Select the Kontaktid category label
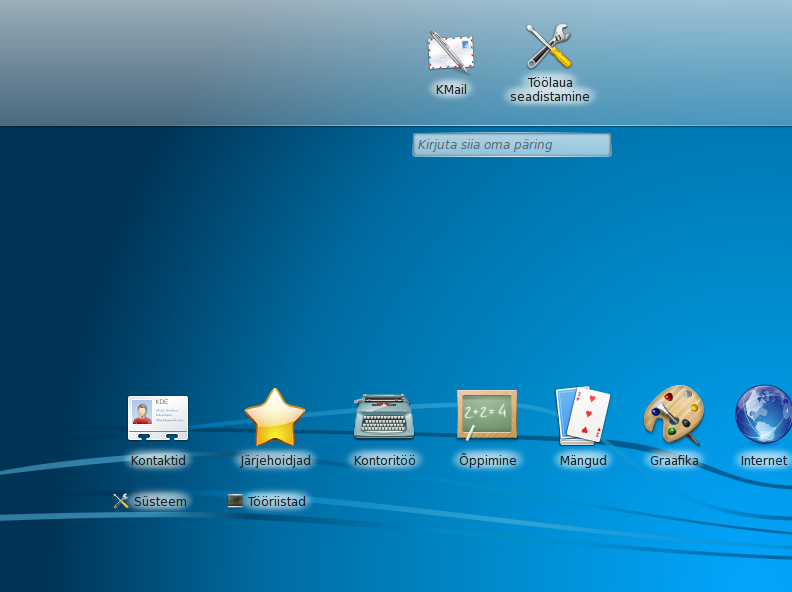The width and height of the screenshot is (792, 592). [x=158, y=461]
